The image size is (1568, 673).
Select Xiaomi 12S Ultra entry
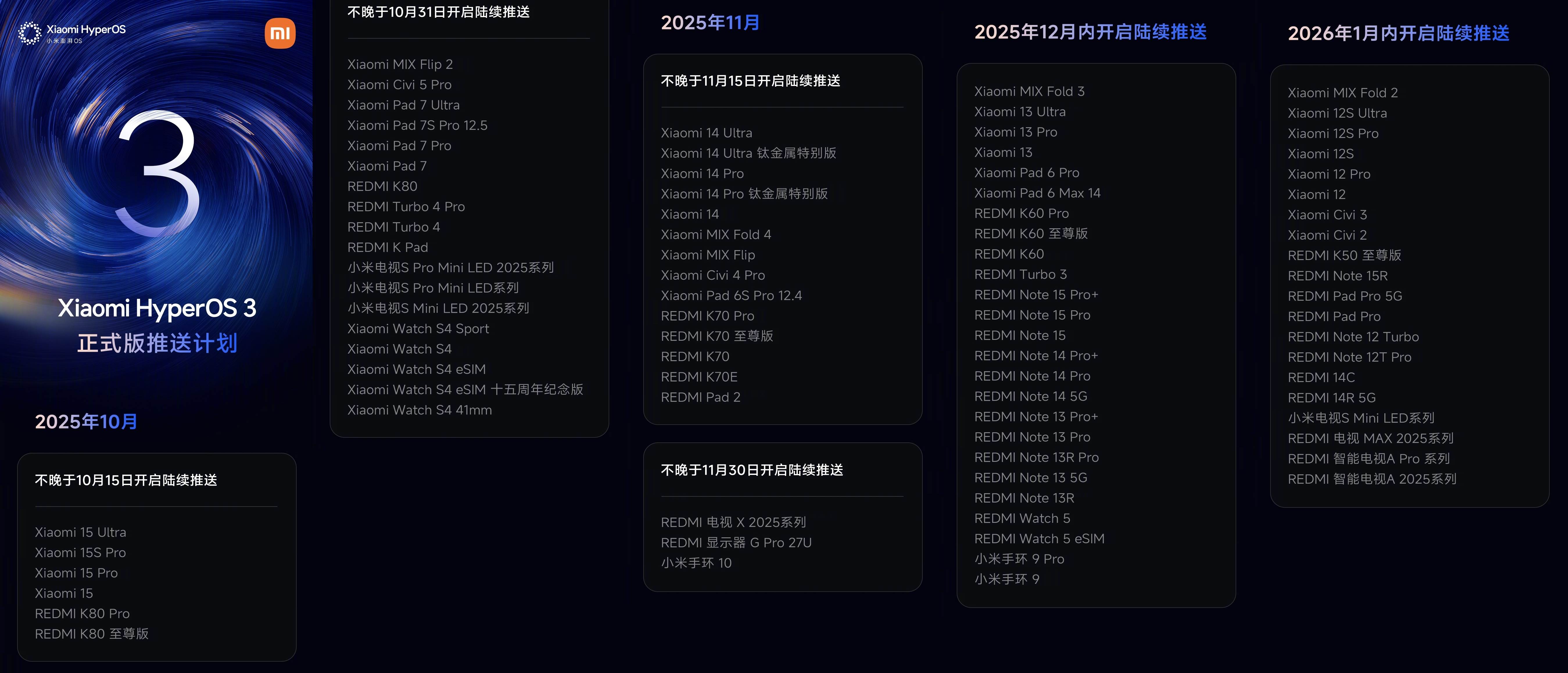pos(1337,113)
